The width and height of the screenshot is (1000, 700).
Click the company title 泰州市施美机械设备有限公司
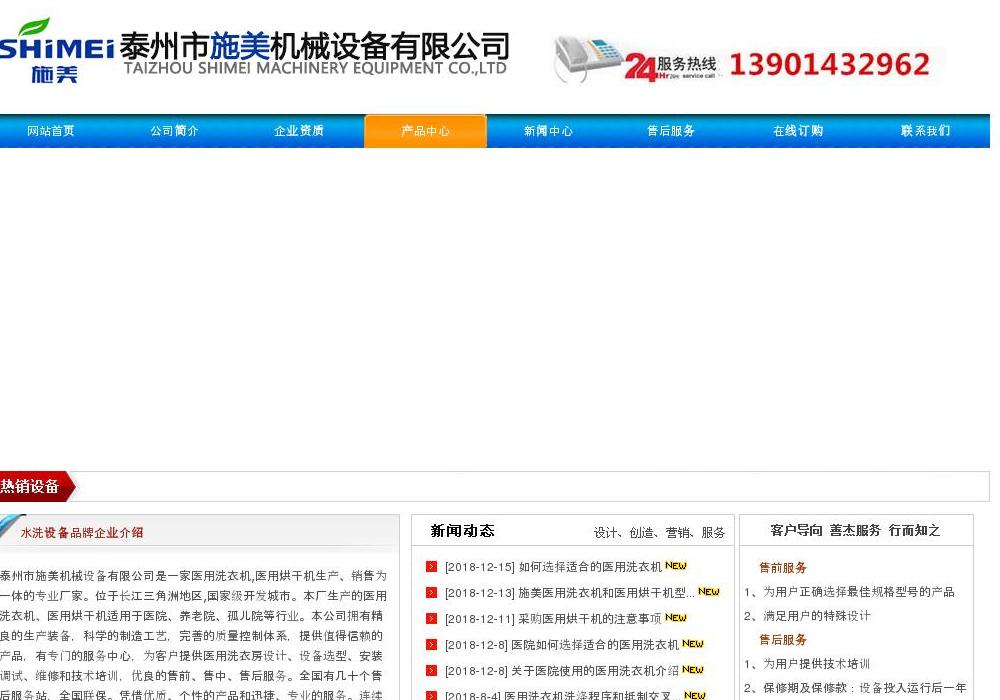(314, 46)
